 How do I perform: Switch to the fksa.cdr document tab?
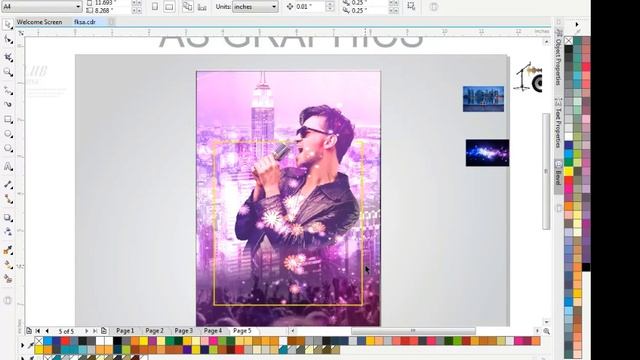pyautogui.click(x=85, y=22)
